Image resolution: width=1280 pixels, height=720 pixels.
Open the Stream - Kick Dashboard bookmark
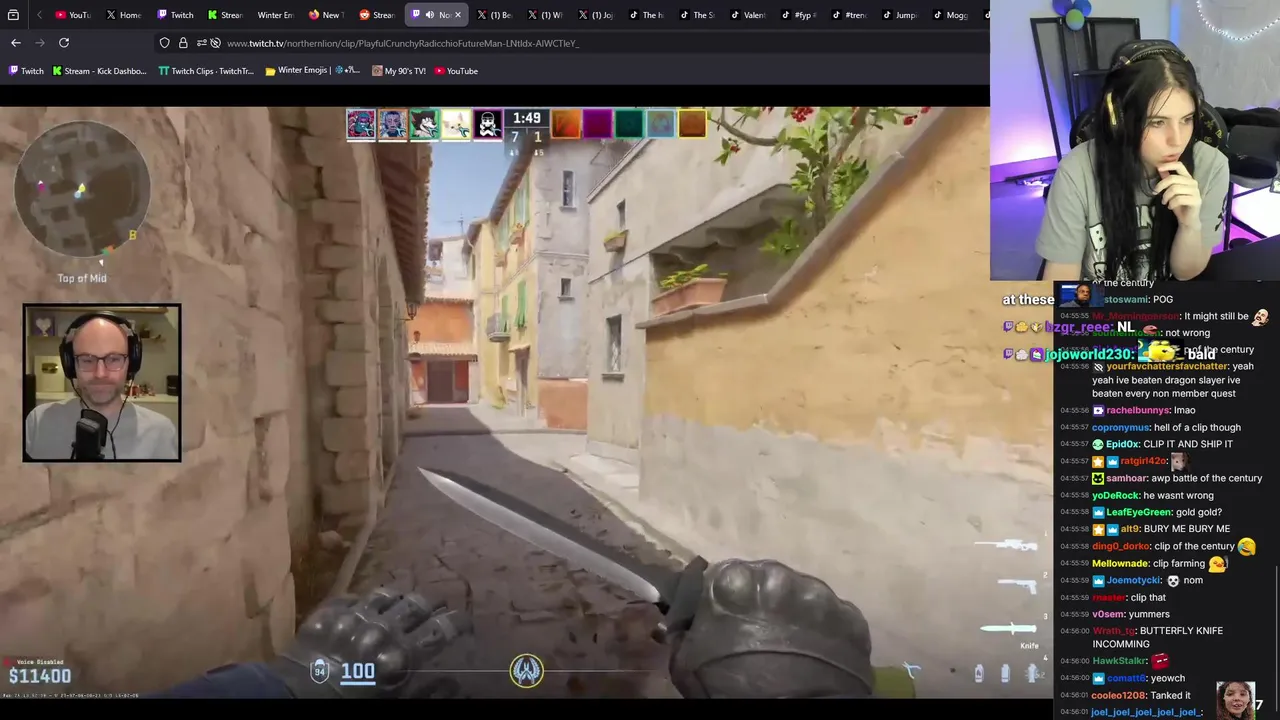(x=99, y=71)
